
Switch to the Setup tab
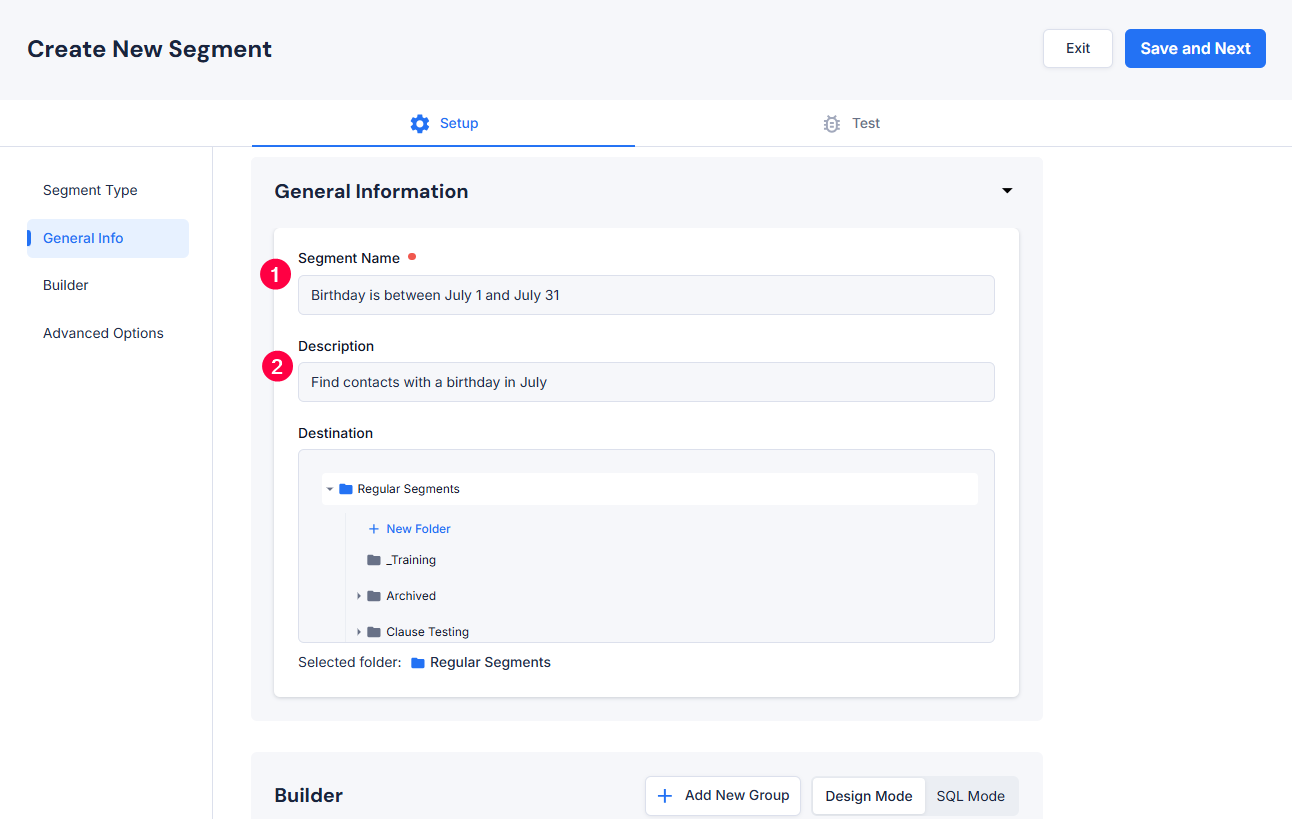[443, 123]
